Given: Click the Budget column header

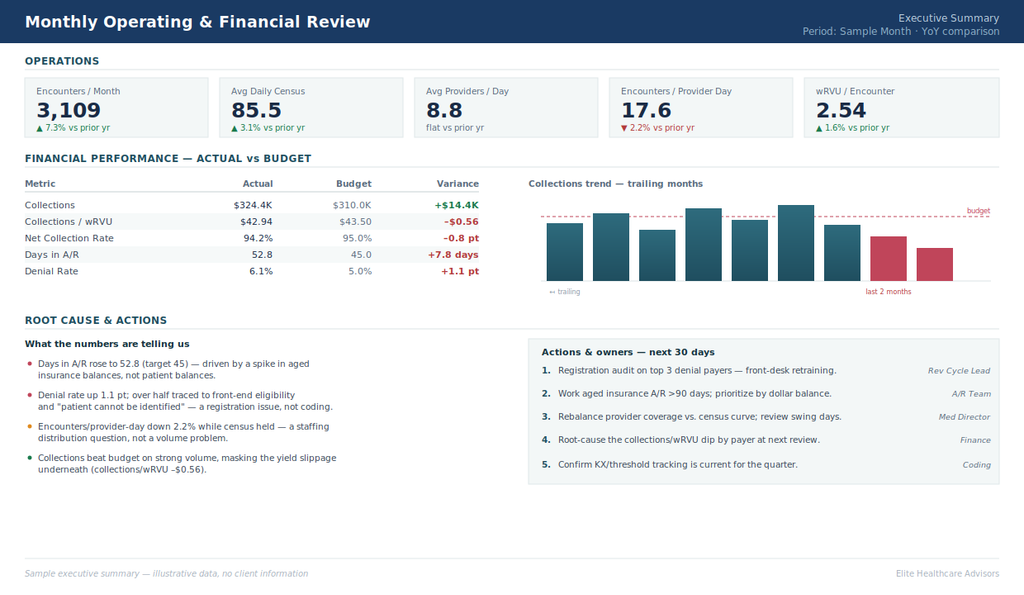Looking at the screenshot, I should click(354, 184).
